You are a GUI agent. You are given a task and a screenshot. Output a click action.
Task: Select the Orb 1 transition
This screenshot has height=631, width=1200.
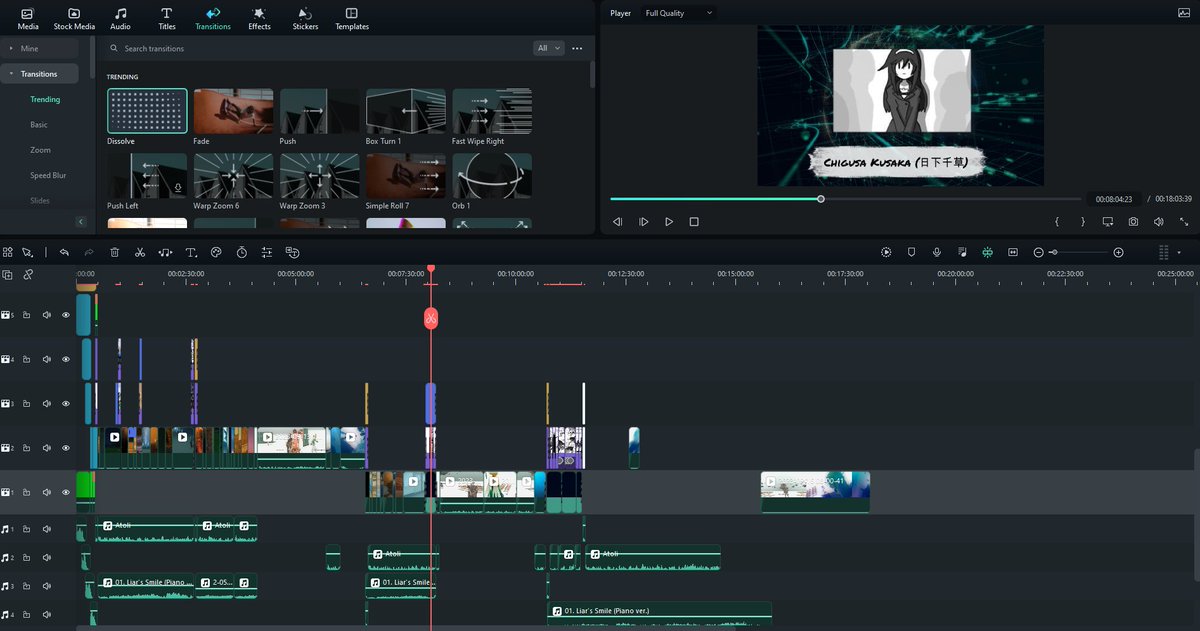[492, 175]
